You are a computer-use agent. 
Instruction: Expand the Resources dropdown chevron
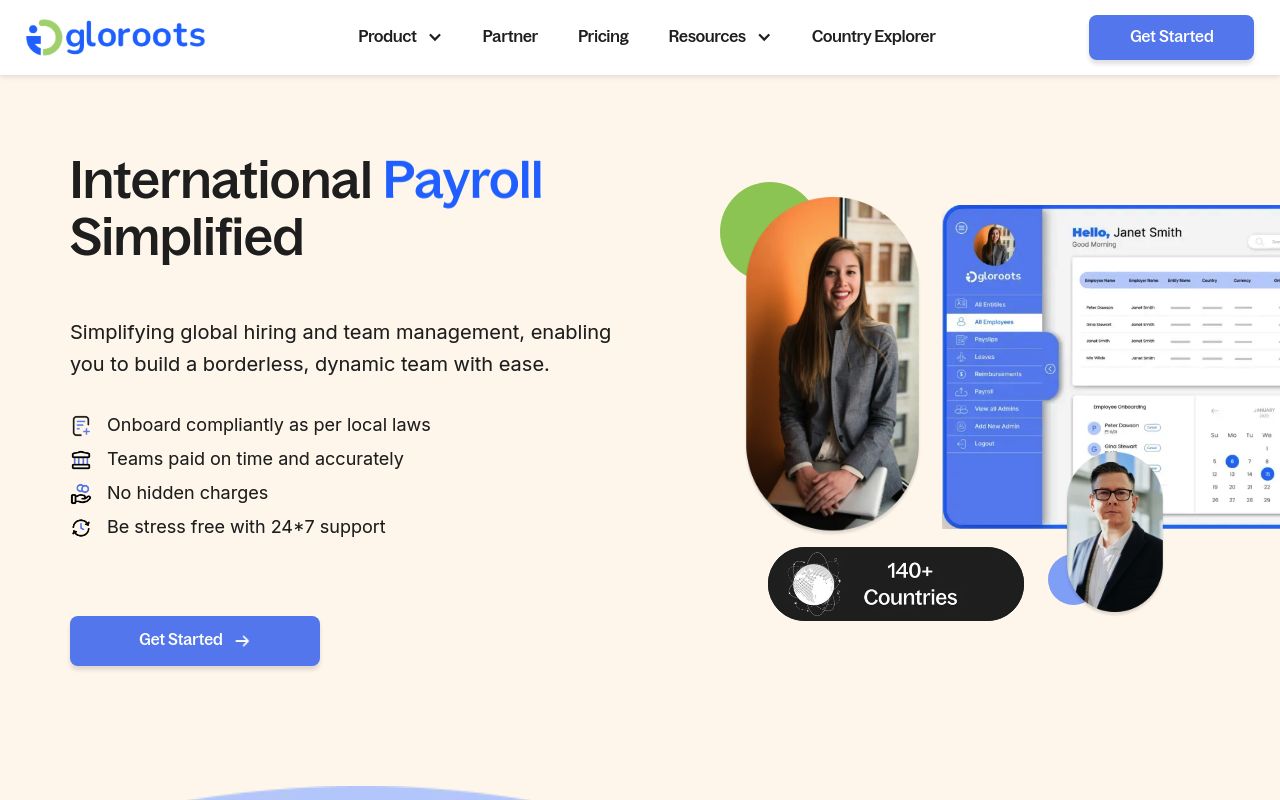coord(764,37)
